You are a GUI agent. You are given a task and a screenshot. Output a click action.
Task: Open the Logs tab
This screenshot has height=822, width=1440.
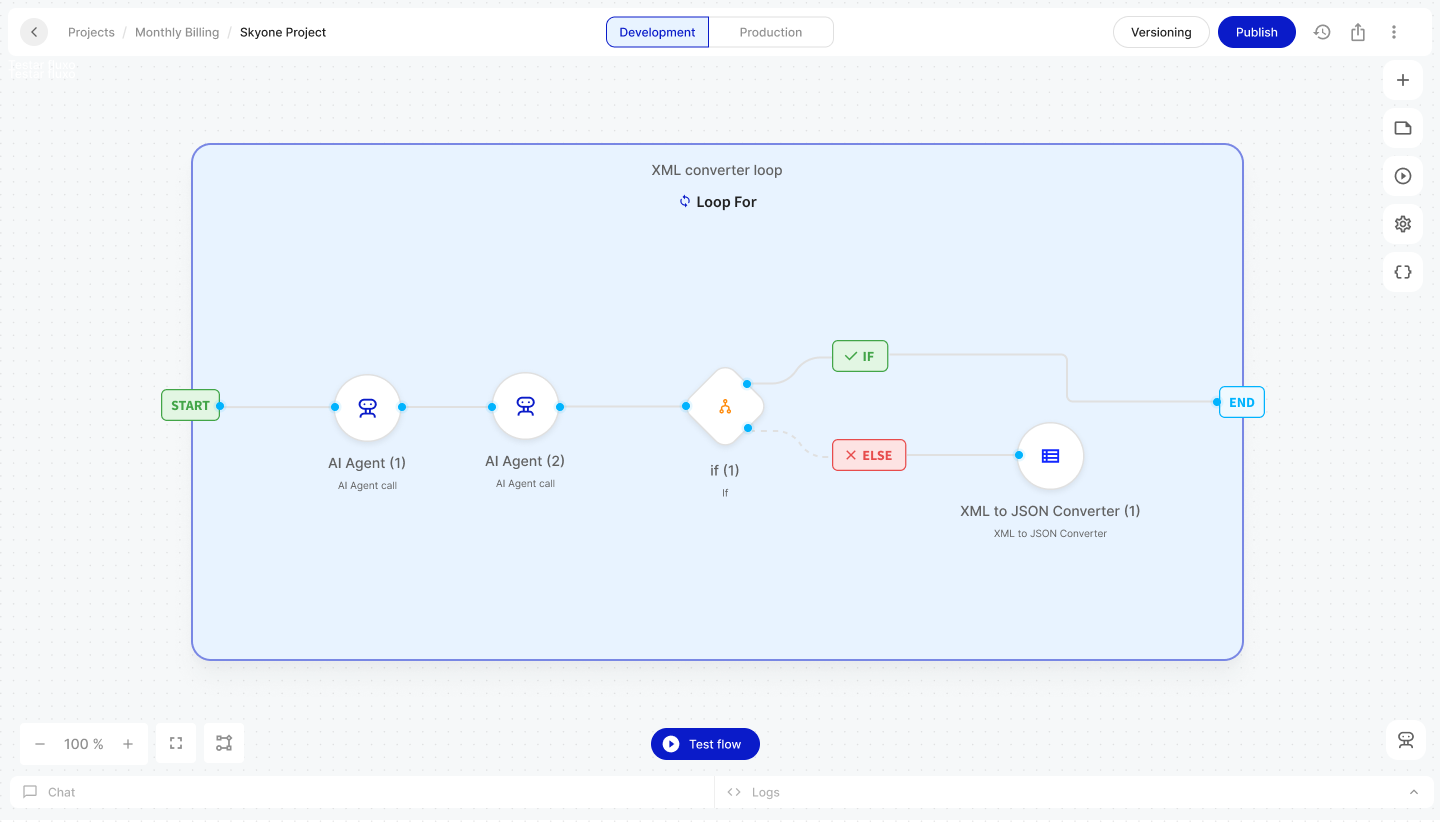(x=765, y=792)
